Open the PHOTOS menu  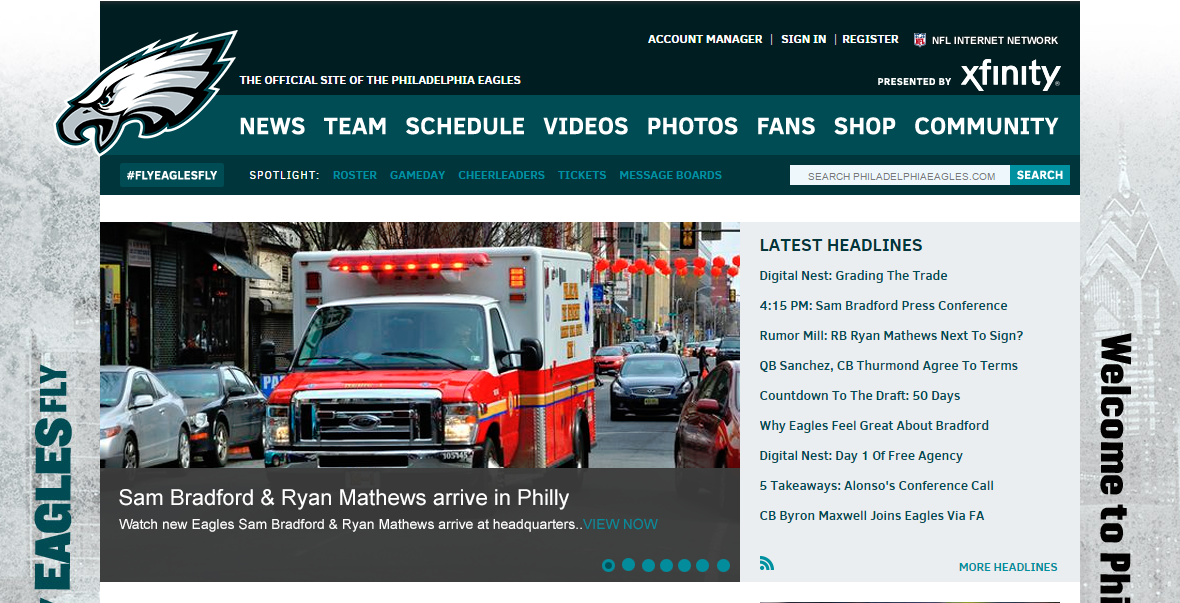(692, 126)
